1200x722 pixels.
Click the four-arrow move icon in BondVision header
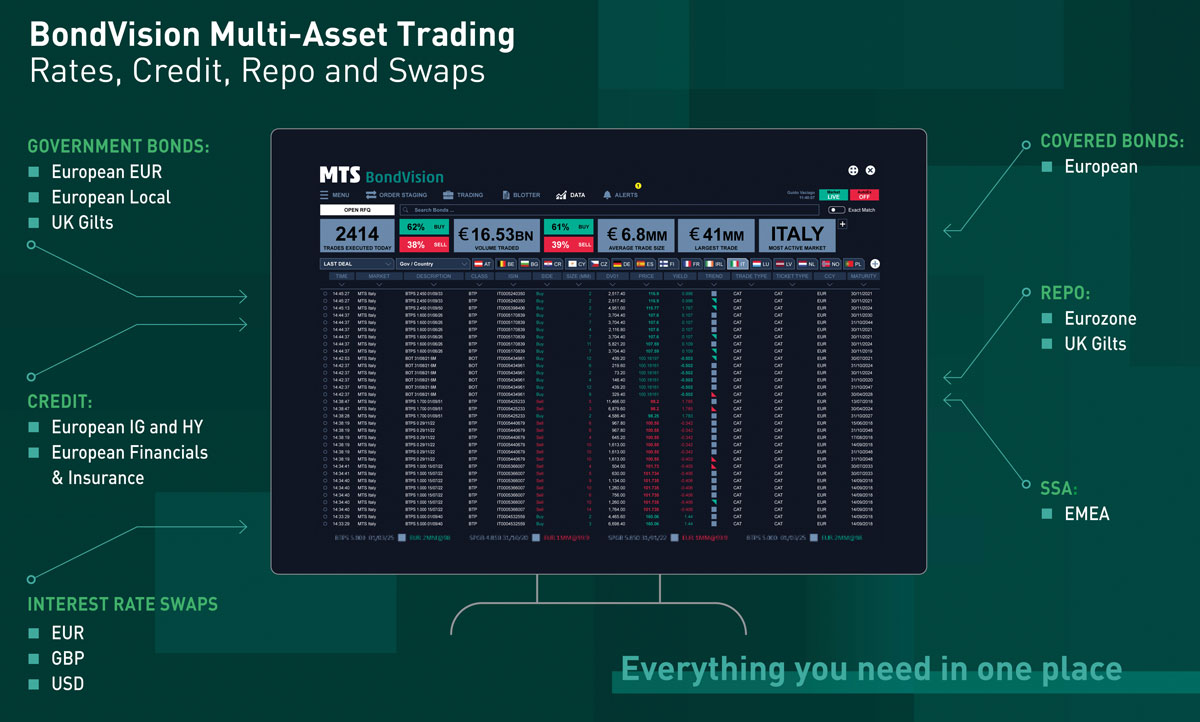[x=853, y=170]
